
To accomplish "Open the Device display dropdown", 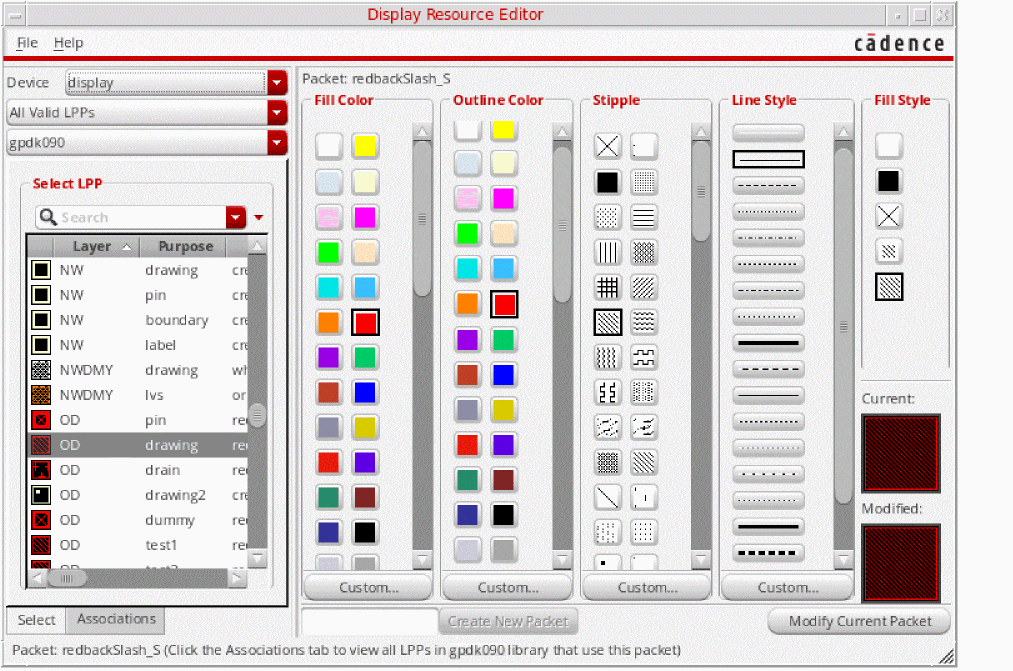I will pyautogui.click(x=277, y=83).
